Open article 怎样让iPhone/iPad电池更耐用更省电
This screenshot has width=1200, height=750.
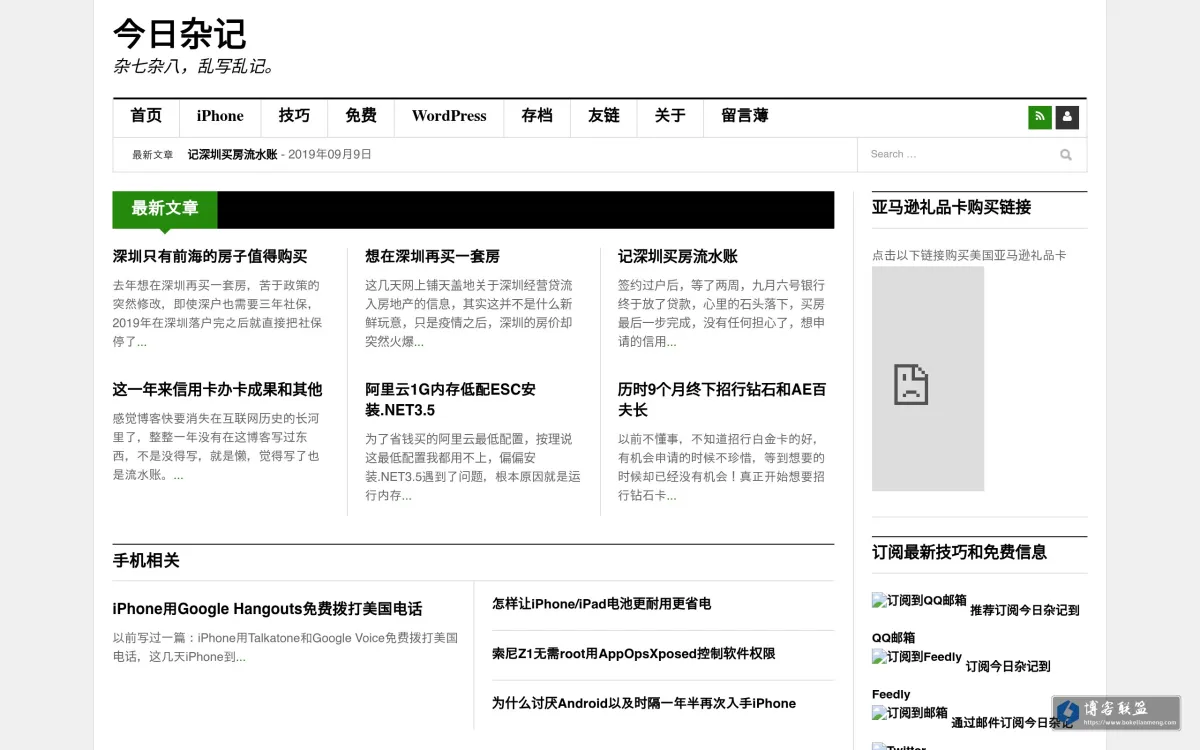602,603
